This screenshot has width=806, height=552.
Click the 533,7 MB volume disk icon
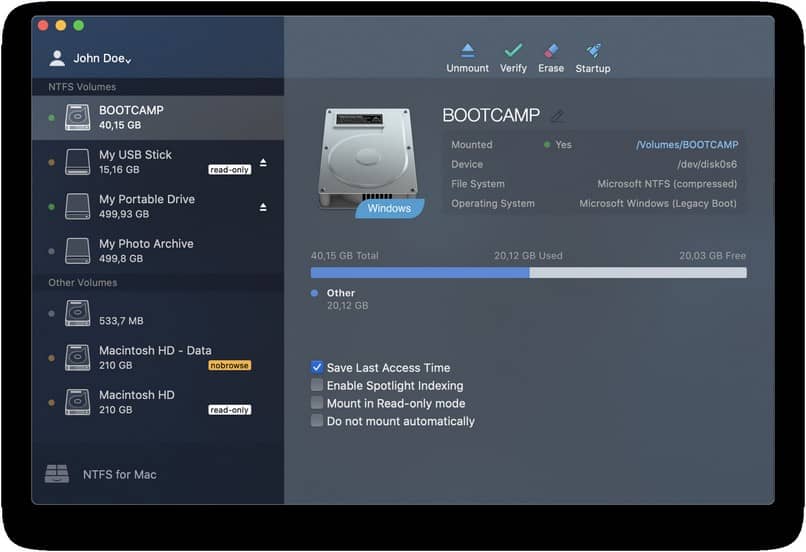tap(78, 313)
